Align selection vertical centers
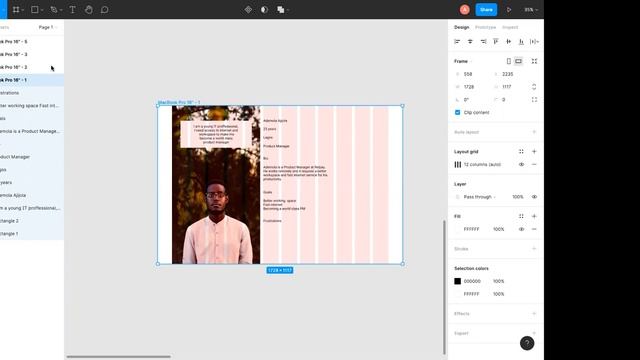 click(509, 41)
